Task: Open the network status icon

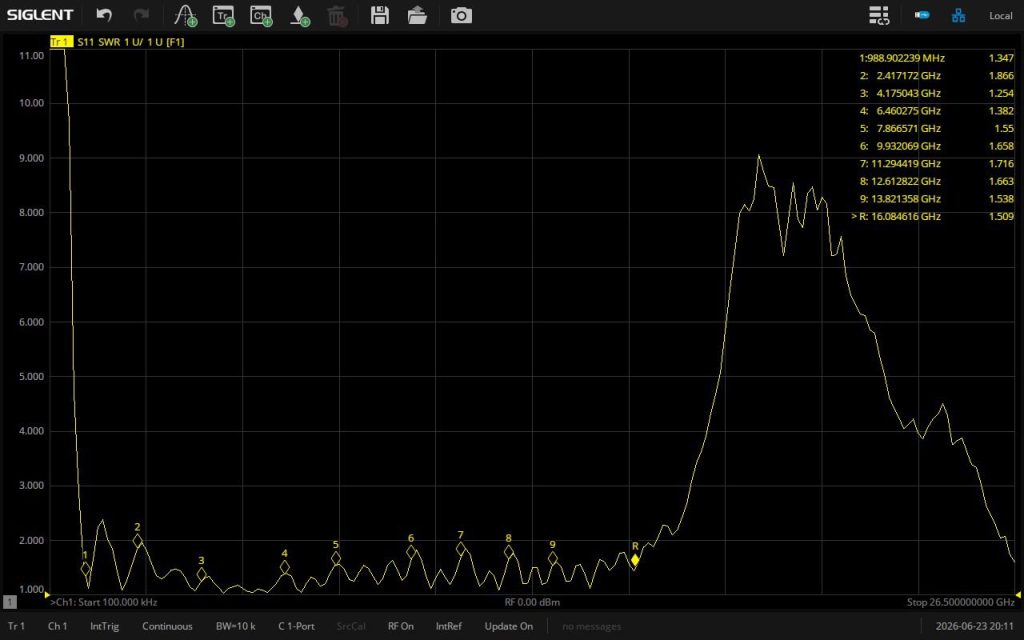Action: click(x=958, y=15)
